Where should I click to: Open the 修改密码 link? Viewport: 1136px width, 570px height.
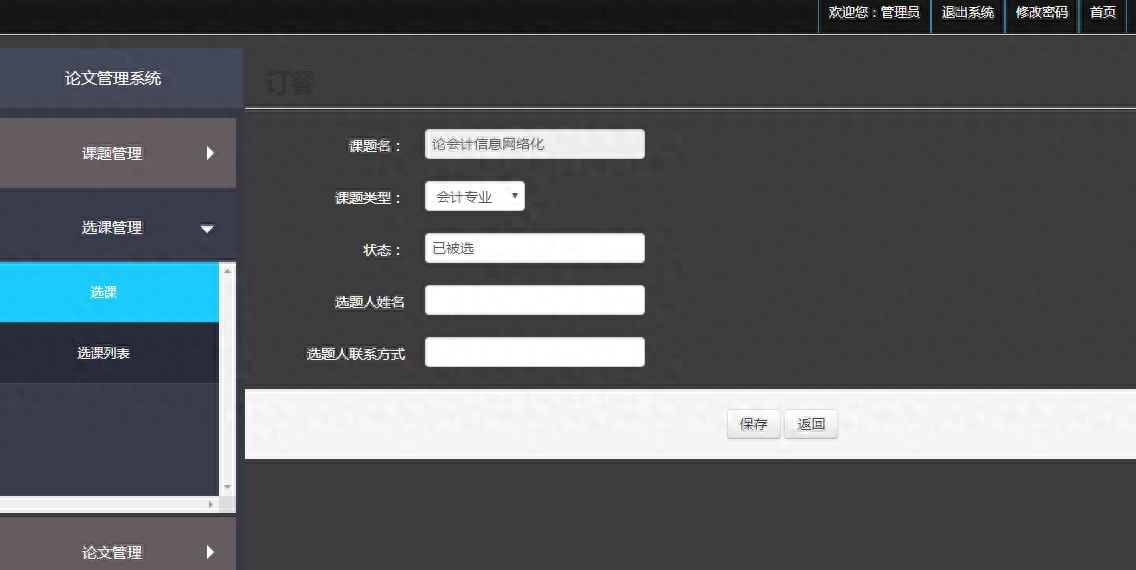(1041, 13)
